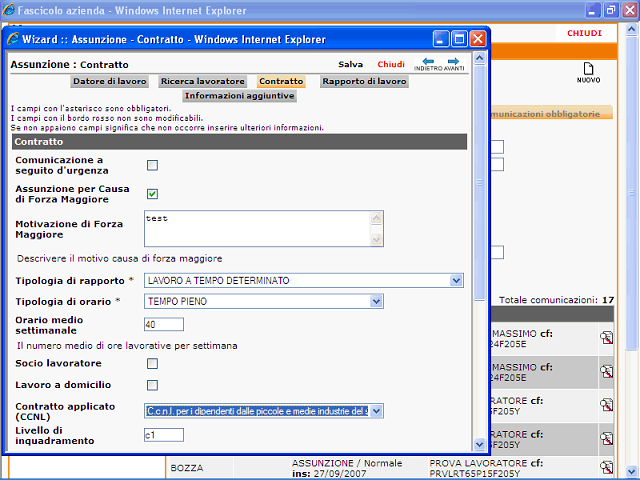The height and width of the screenshot is (480, 640).
Task: Open Informazioni aggiuntive tab
Action: (240, 96)
